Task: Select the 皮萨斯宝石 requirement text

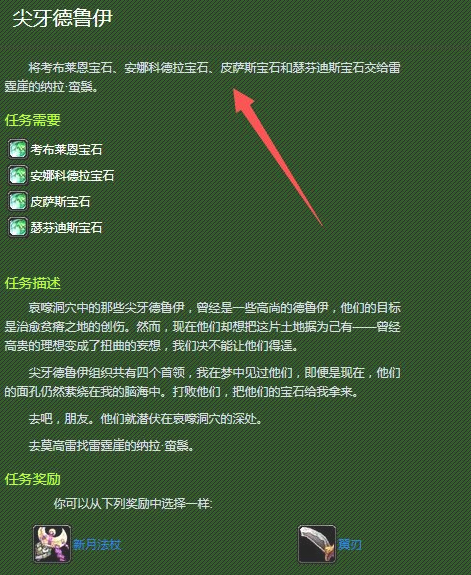Action: click(x=60, y=202)
